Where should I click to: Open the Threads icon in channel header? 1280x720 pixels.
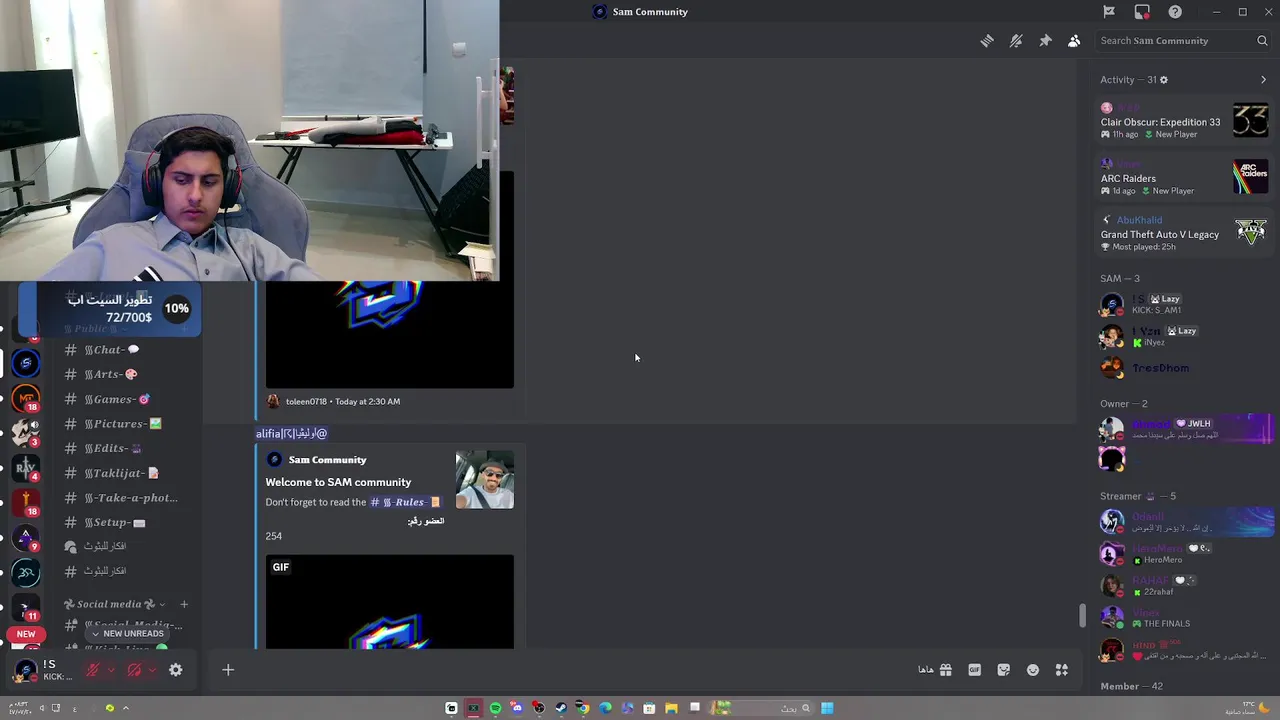[x=987, y=41]
